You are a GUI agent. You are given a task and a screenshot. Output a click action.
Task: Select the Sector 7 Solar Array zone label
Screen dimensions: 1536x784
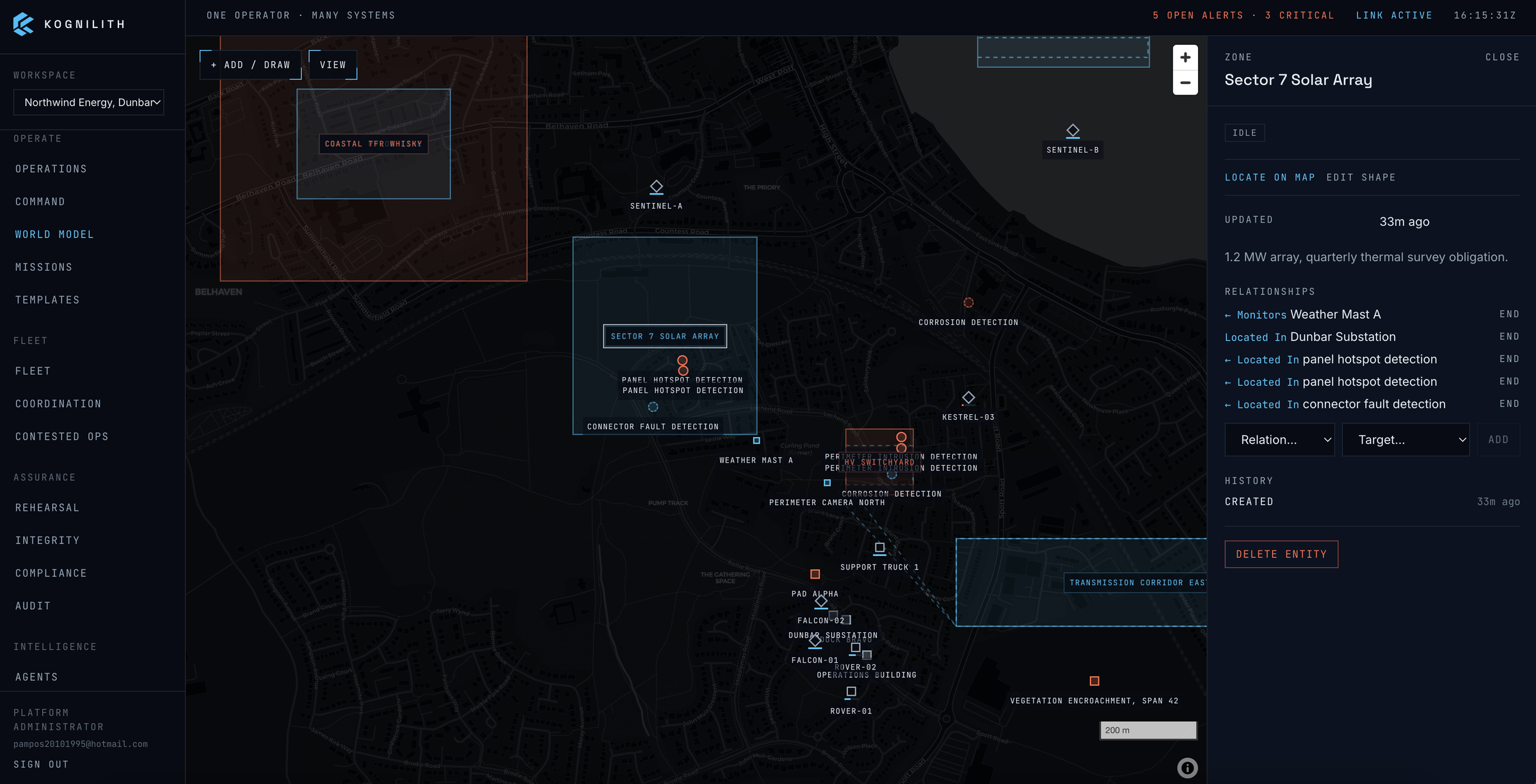[x=665, y=336]
